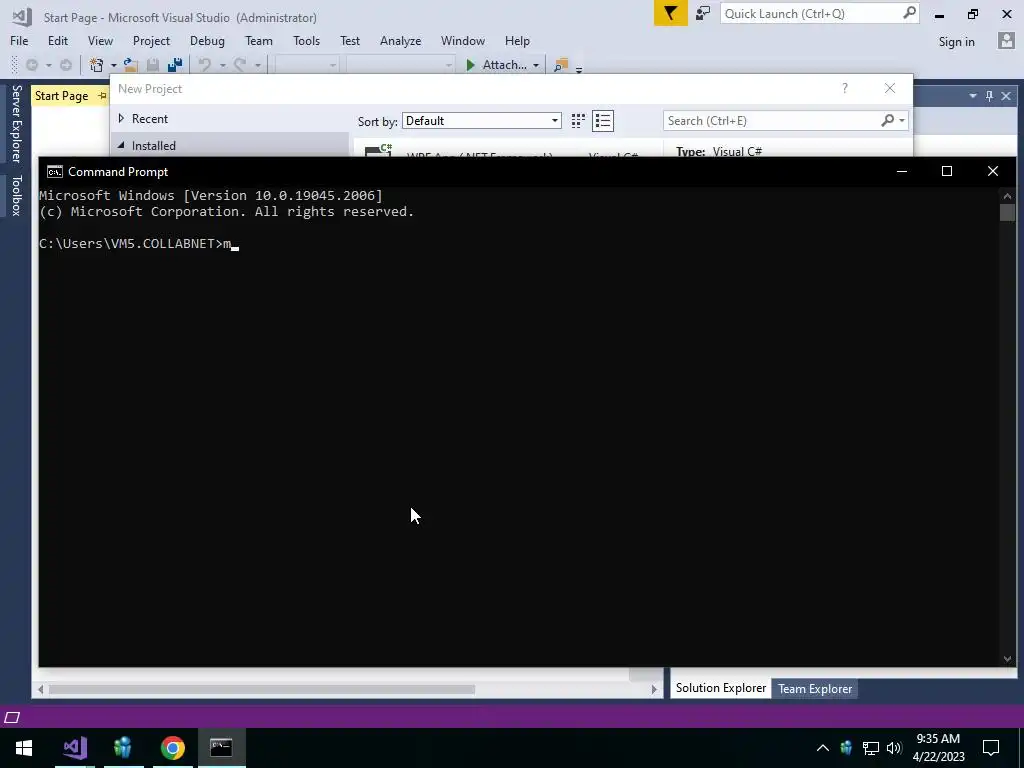This screenshot has width=1024, height=768.
Task: Click the volume icon in system tray
Action: click(x=894, y=748)
